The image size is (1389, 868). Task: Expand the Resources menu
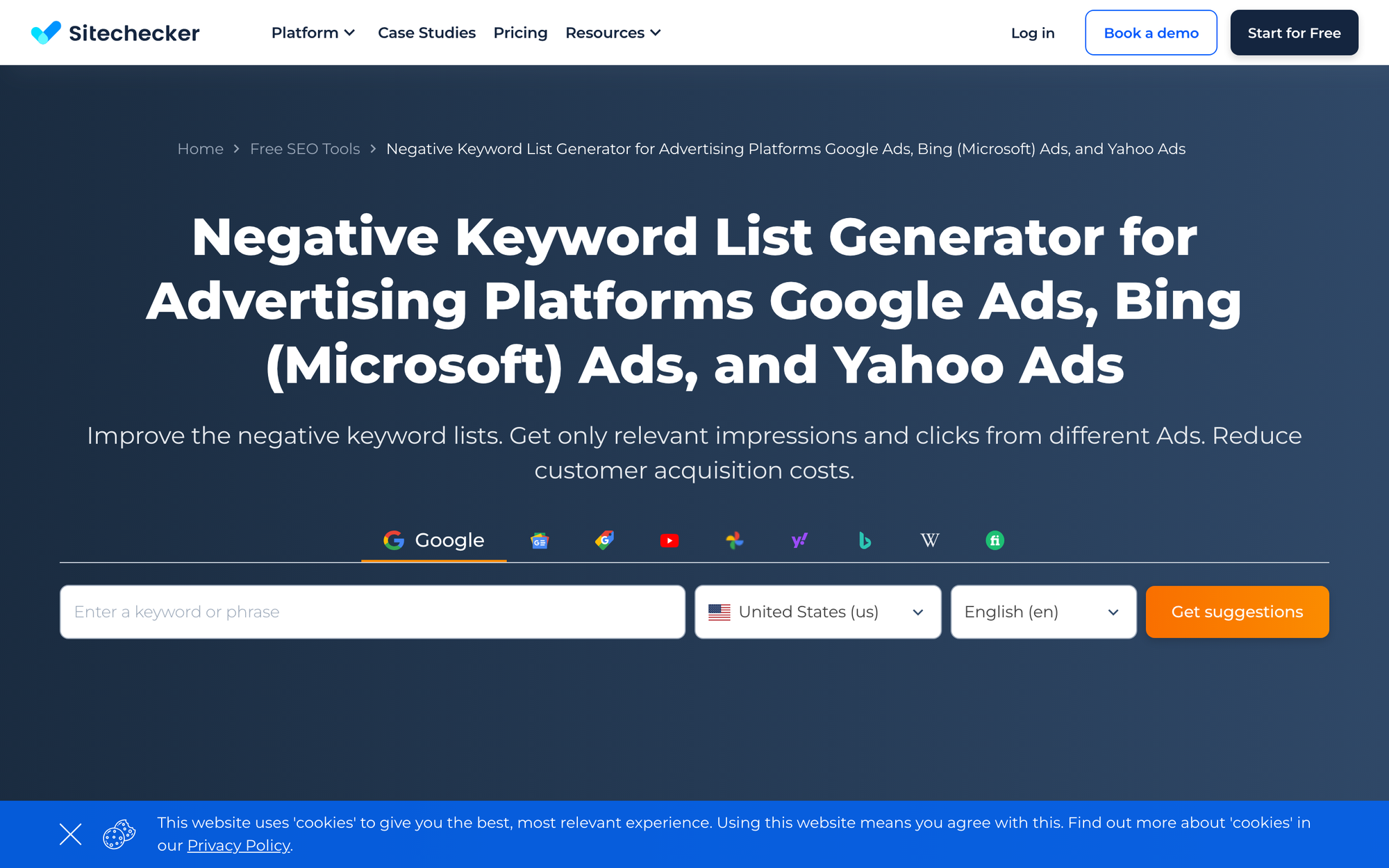coord(613,33)
